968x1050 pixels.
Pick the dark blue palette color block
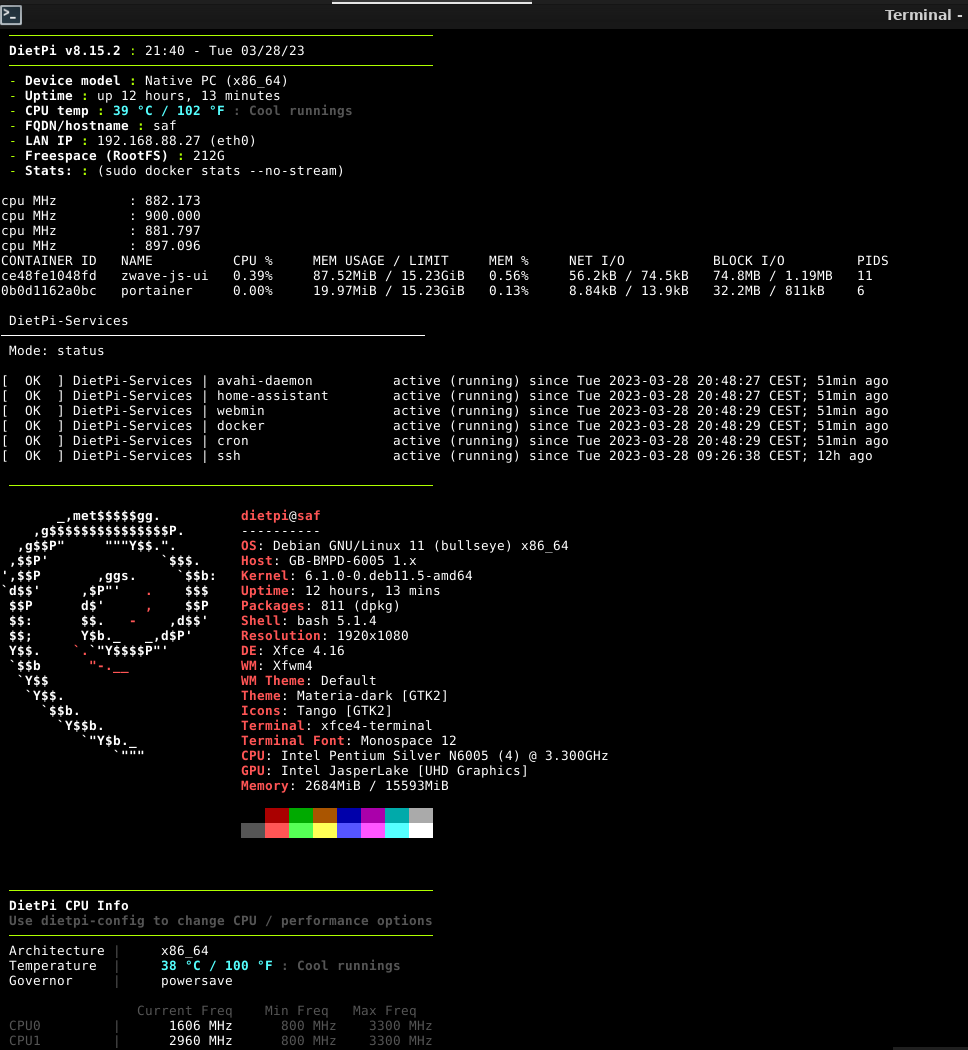click(349, 815)
